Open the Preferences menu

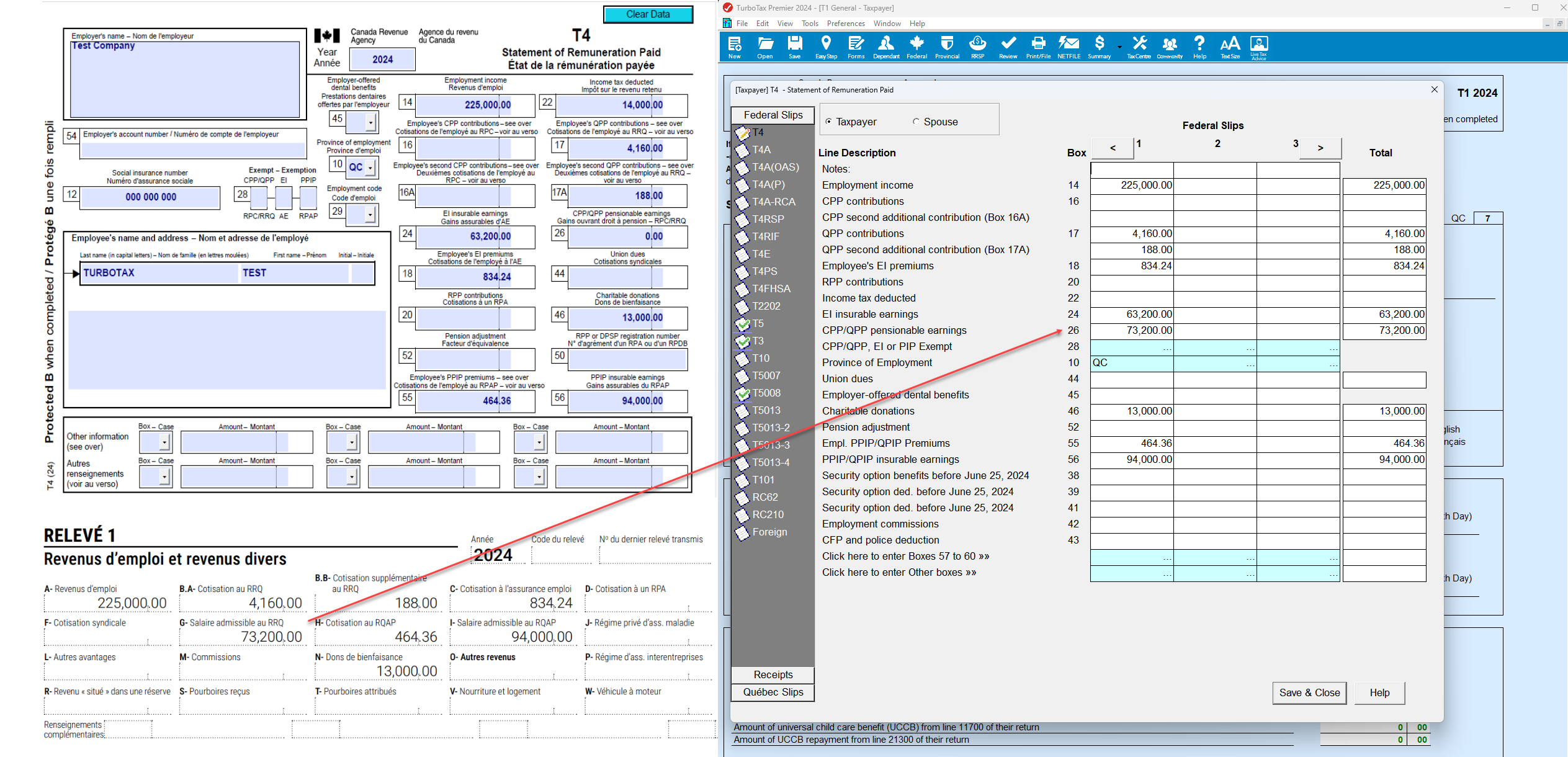846,24
